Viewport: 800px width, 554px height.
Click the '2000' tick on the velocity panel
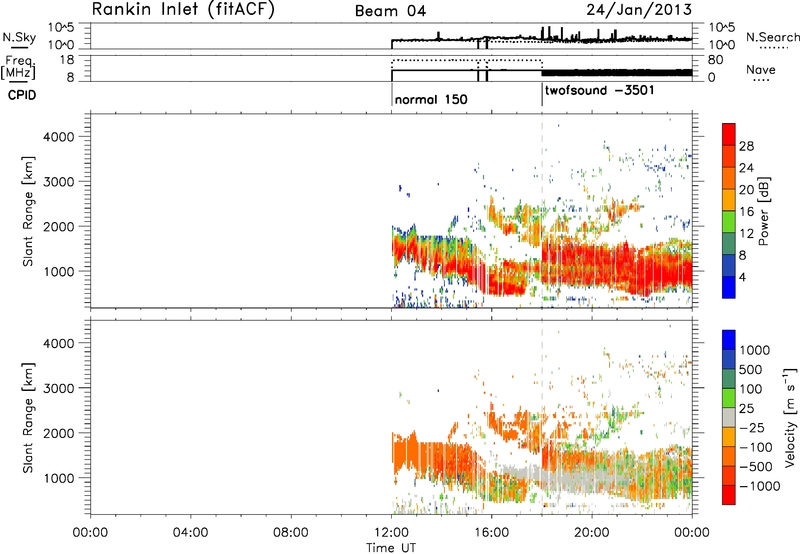click(58, 433)
